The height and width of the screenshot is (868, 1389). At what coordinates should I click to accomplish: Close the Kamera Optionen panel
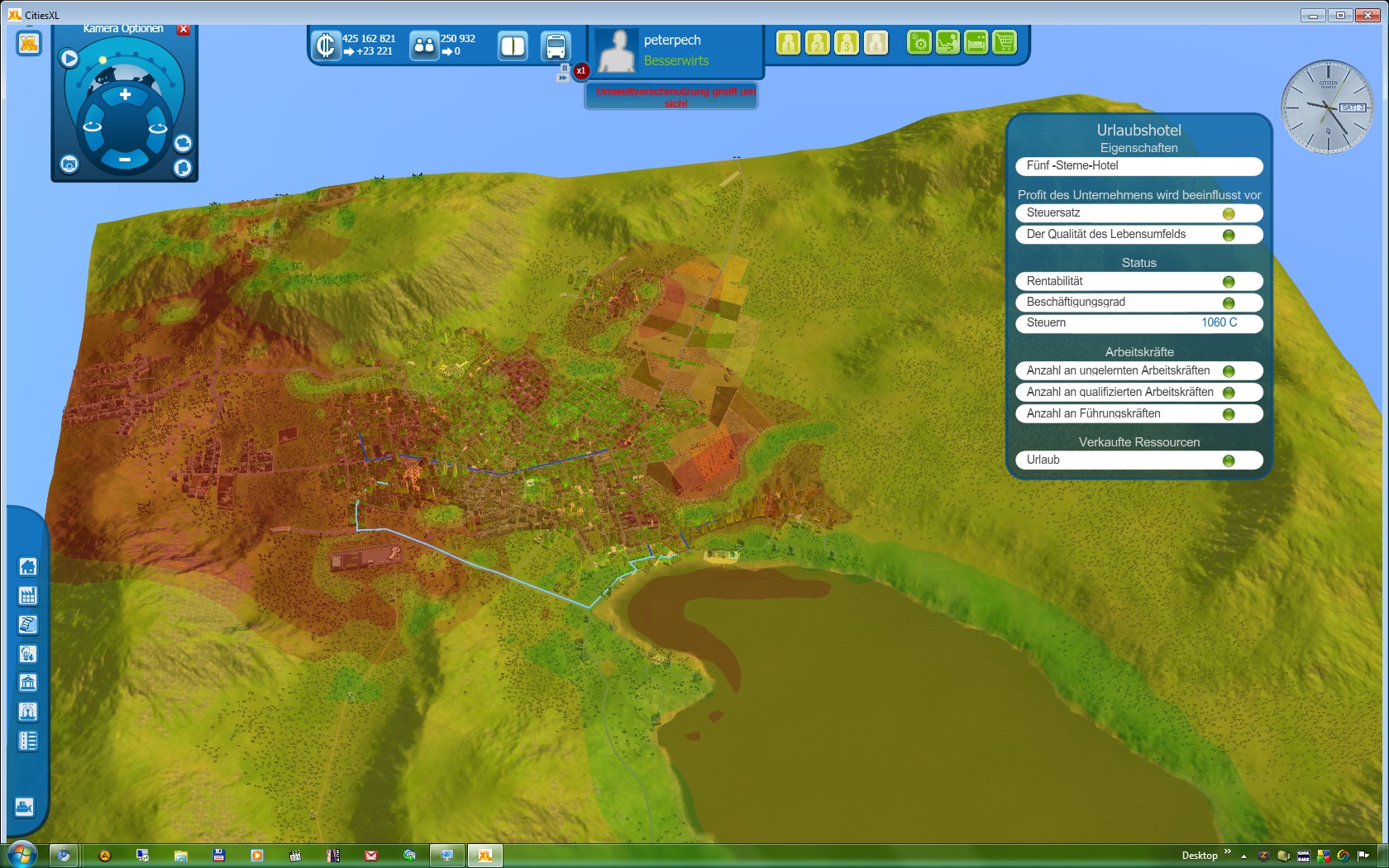click(184, 29)
